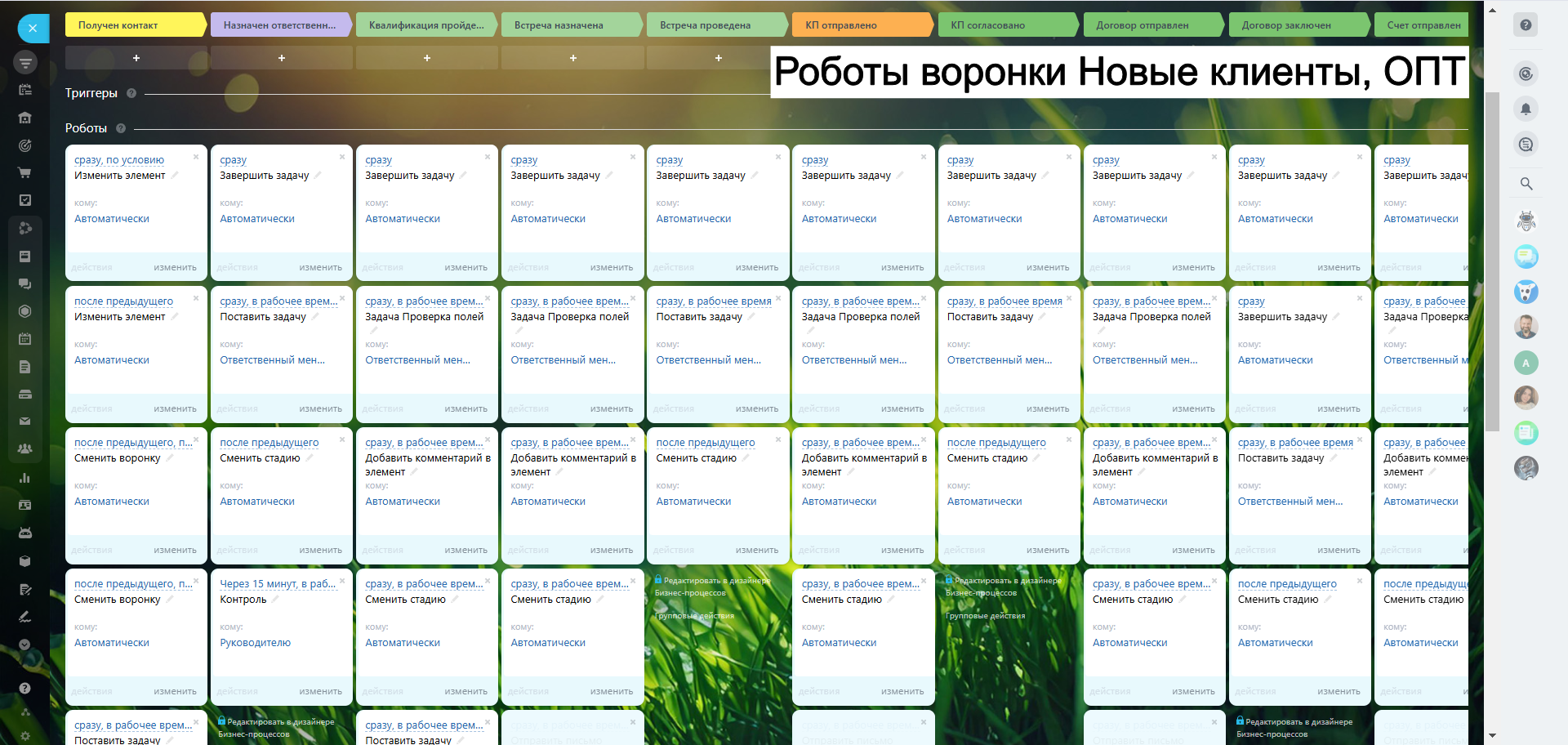1568x745 pixels.
Task: Show help for the Триггеры section
Action: point(131,93)
